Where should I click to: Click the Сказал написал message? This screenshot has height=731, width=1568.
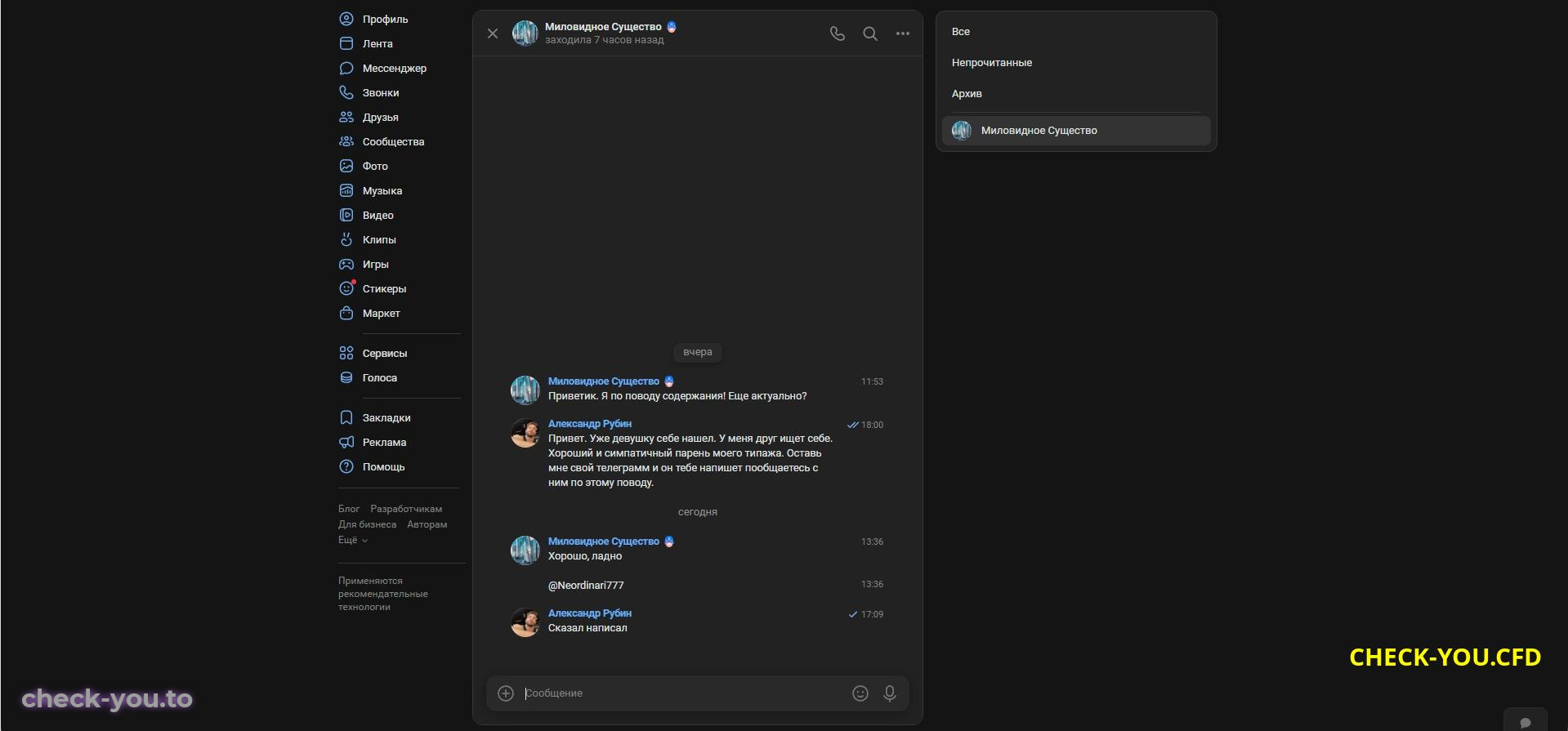[587, 628]
